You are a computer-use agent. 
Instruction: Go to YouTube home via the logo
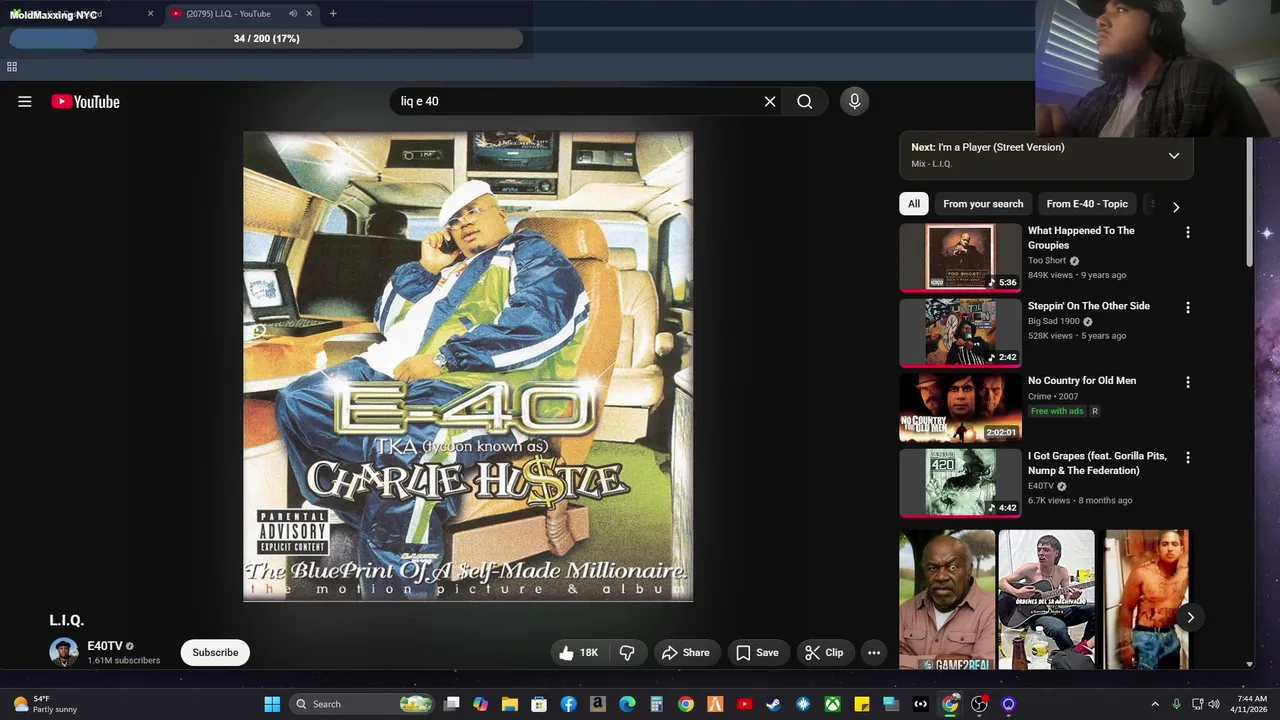(85, 101)
